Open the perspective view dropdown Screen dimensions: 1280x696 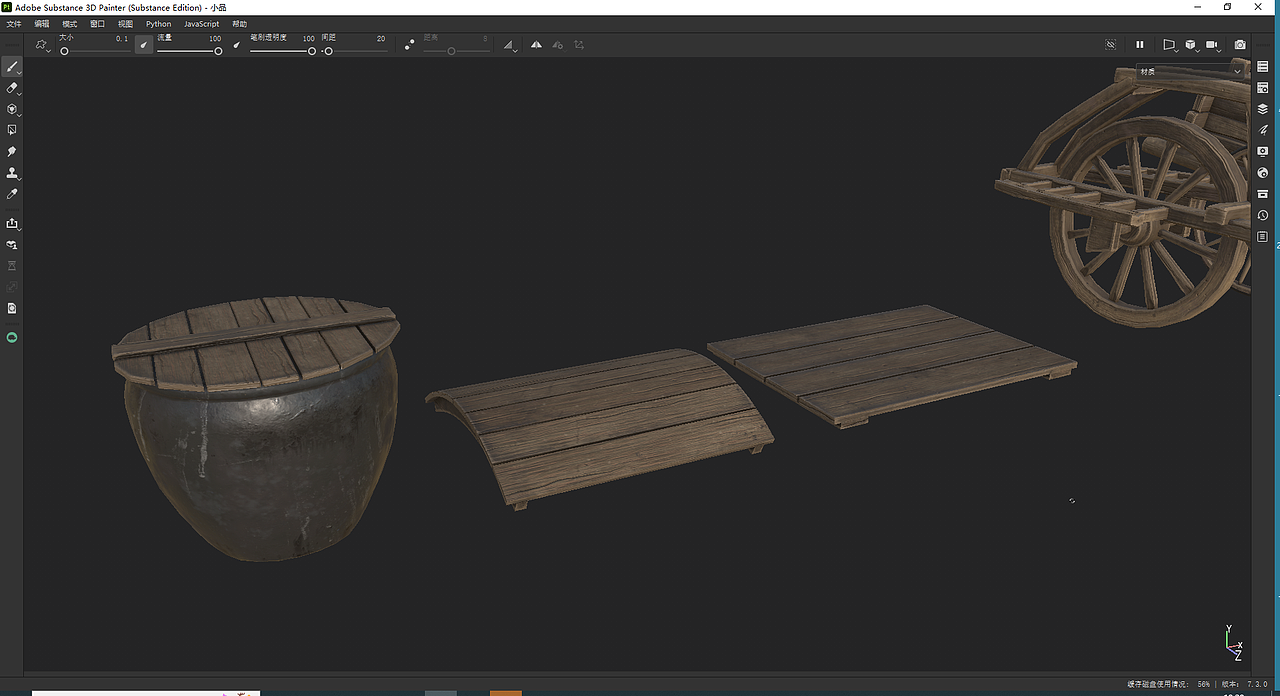tap(1168, 45)
